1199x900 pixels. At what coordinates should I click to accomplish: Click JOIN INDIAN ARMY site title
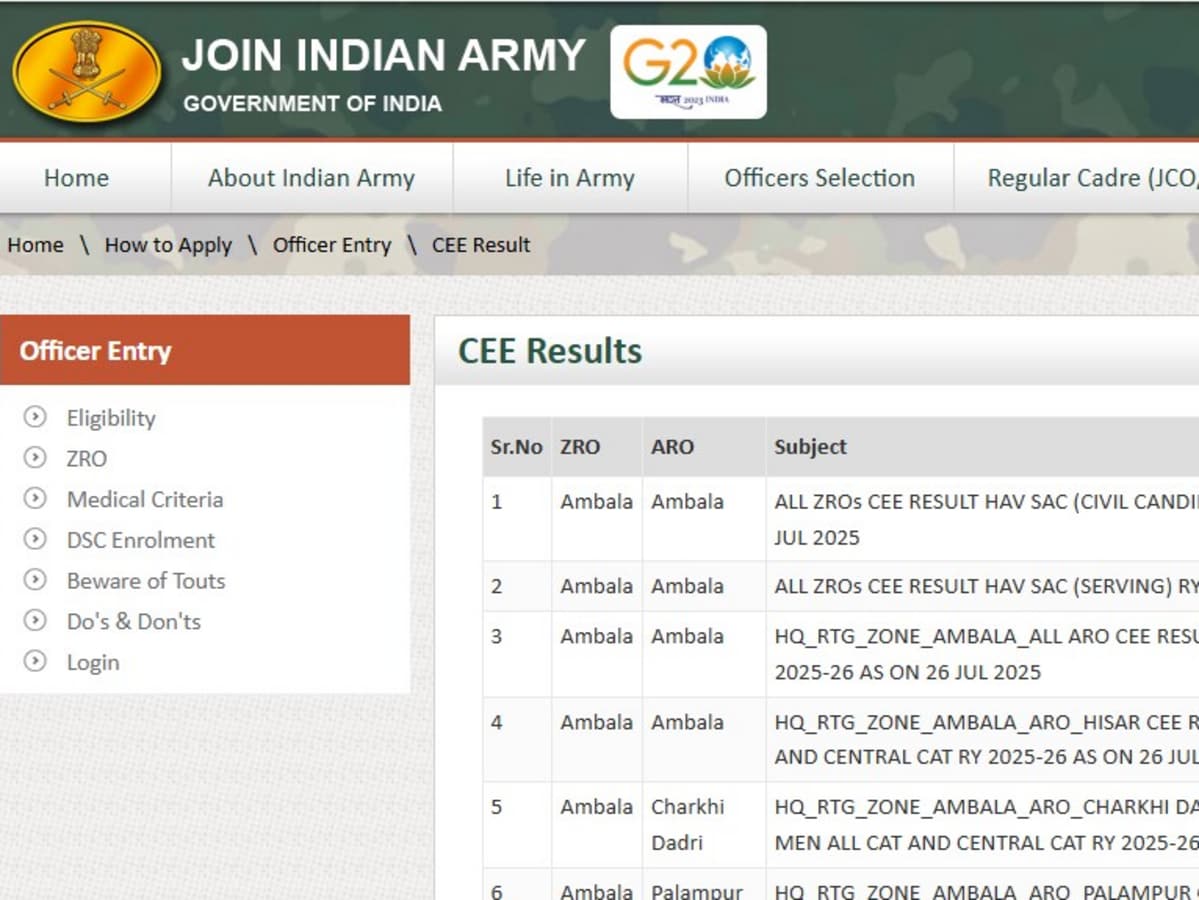pyautogui.click(x=384, y=55)
